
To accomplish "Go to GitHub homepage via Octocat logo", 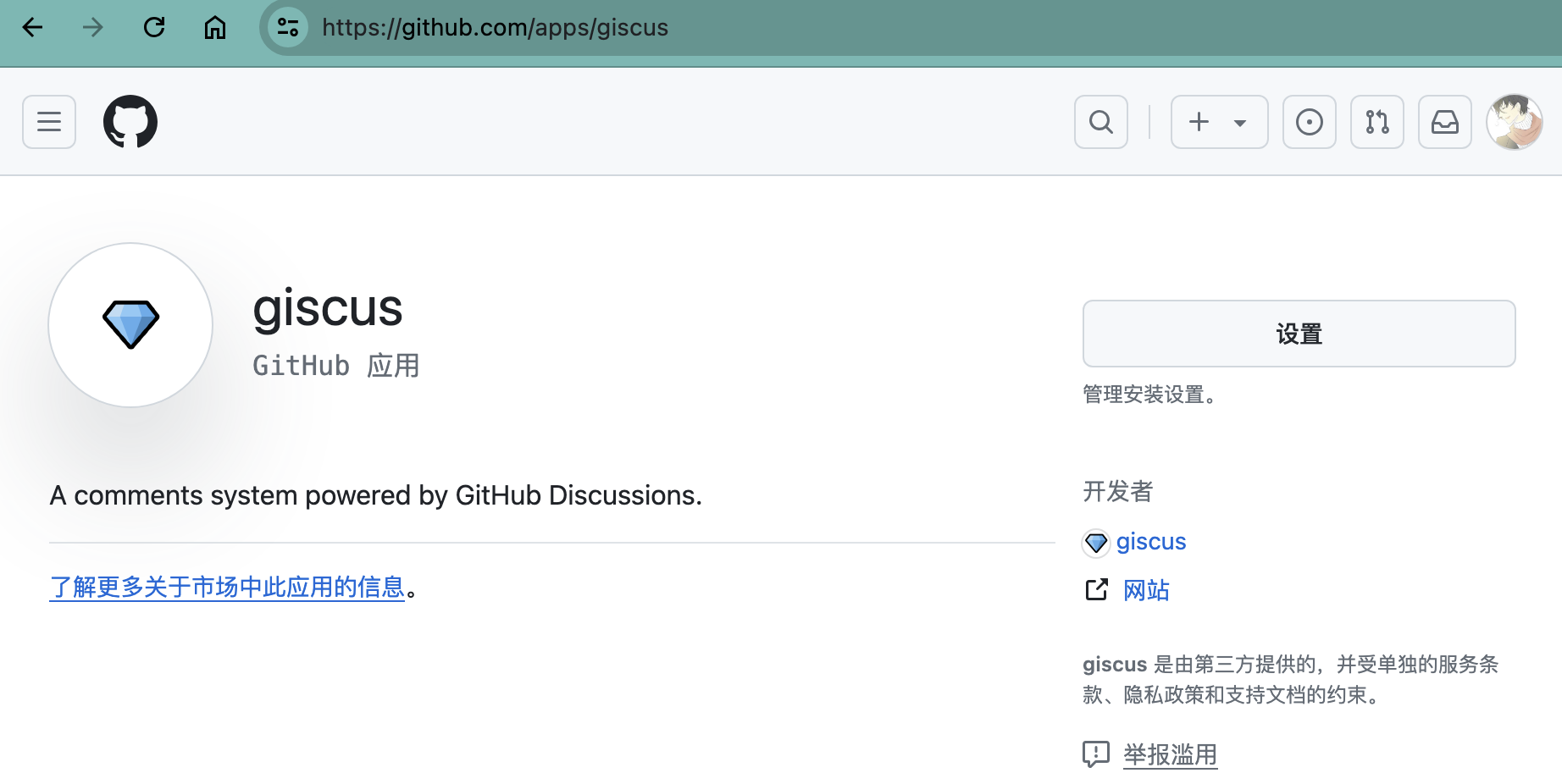I will [x=130, y=122].
